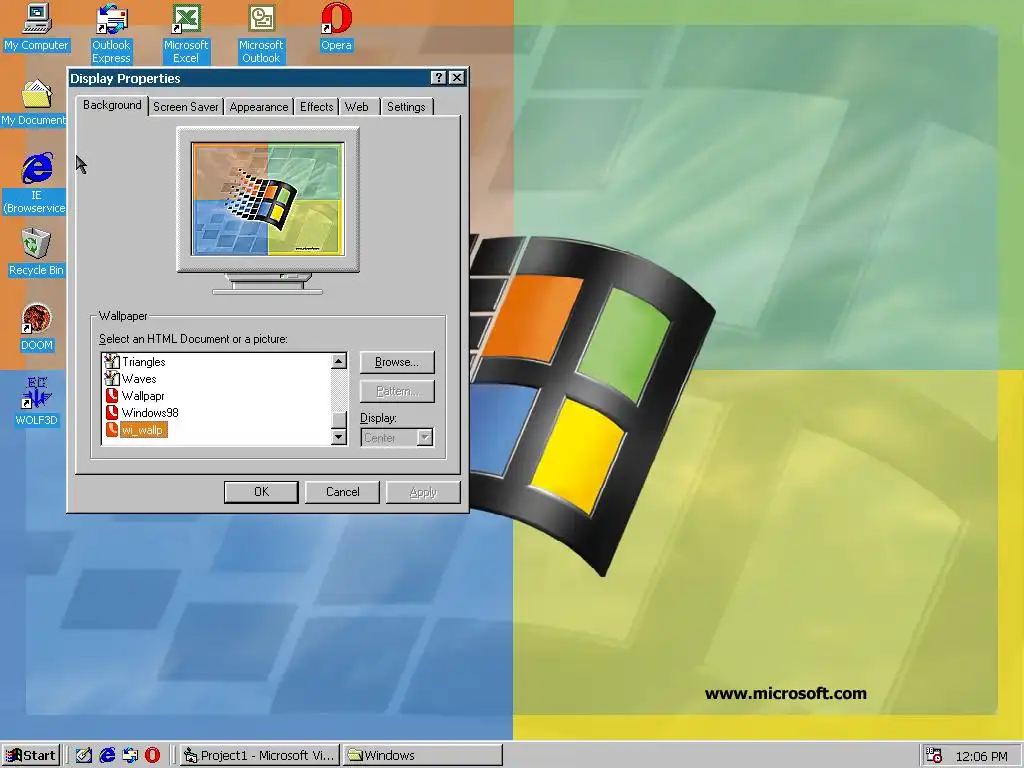The height and width of the screenshot is (768, 1024).
Task: Click wi_wallp file icon in list
Action: coord(112,429)
